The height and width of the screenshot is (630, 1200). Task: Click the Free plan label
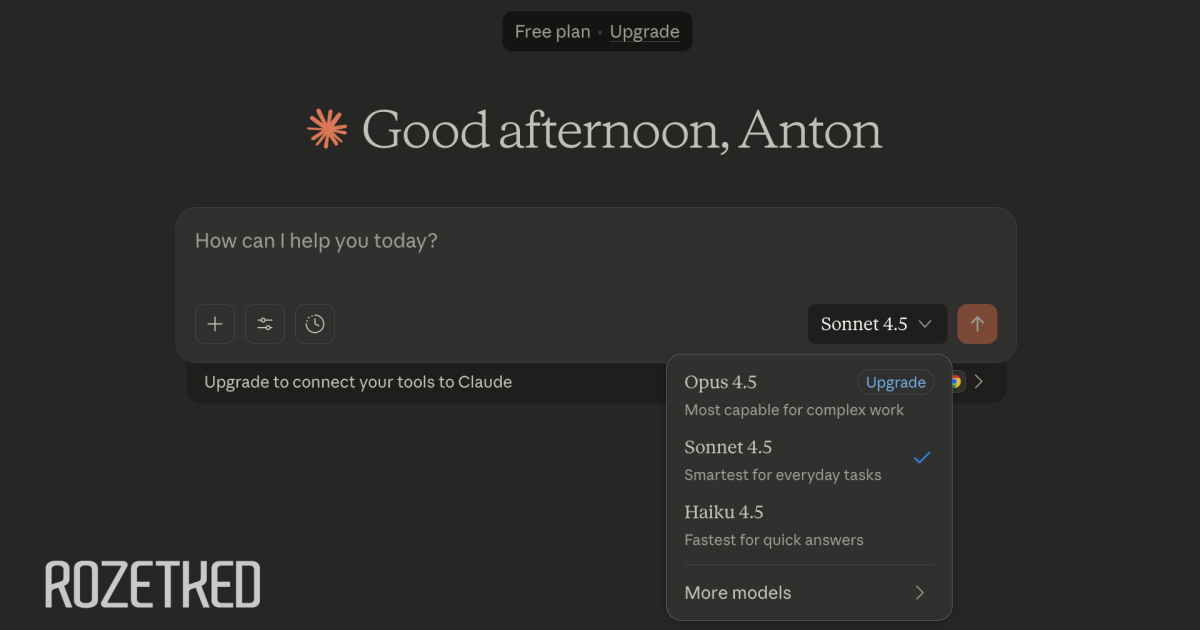[x=552, y=32]
